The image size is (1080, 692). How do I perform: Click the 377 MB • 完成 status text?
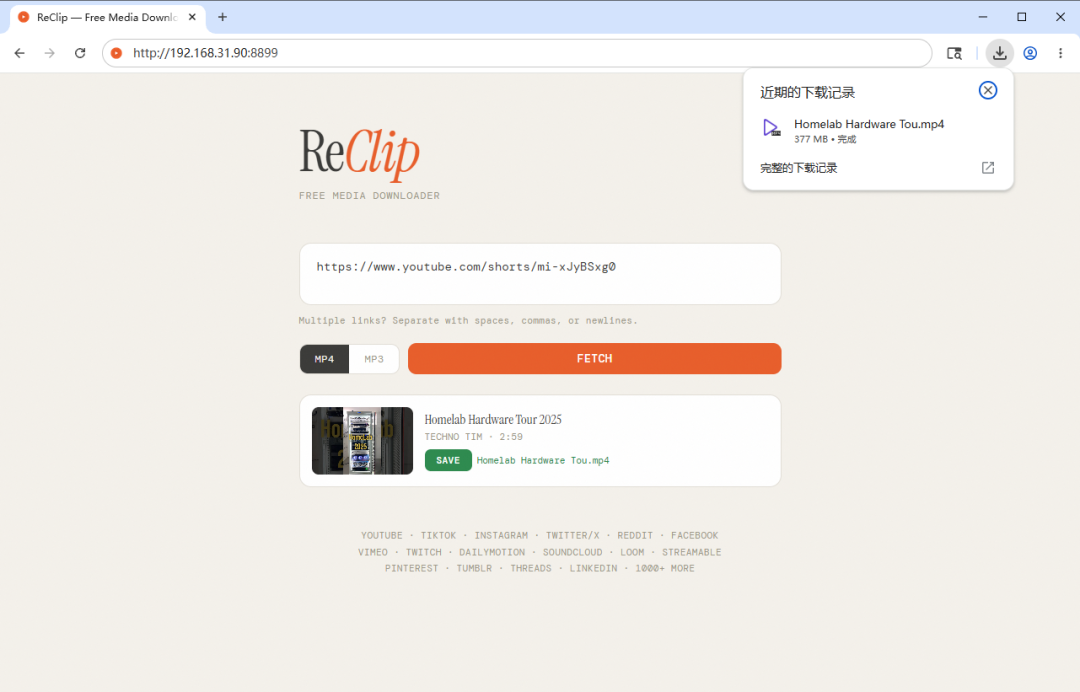824,139
